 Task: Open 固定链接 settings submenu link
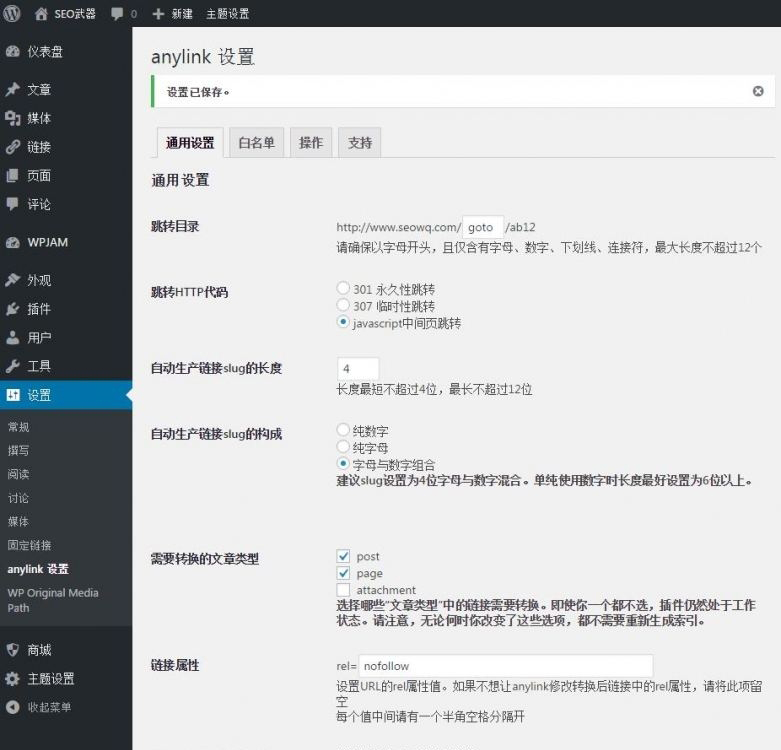click(x=29, y=545)
